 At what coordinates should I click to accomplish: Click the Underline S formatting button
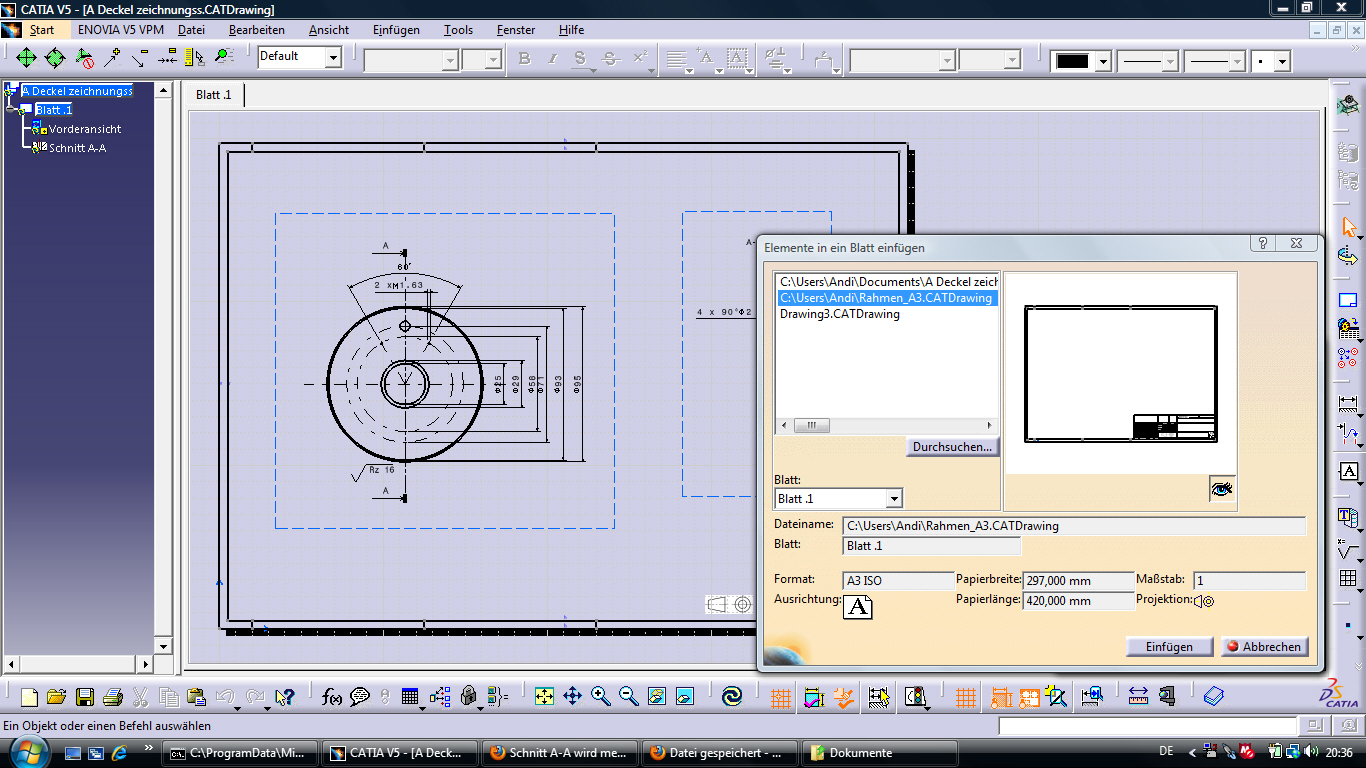(580, 59)
